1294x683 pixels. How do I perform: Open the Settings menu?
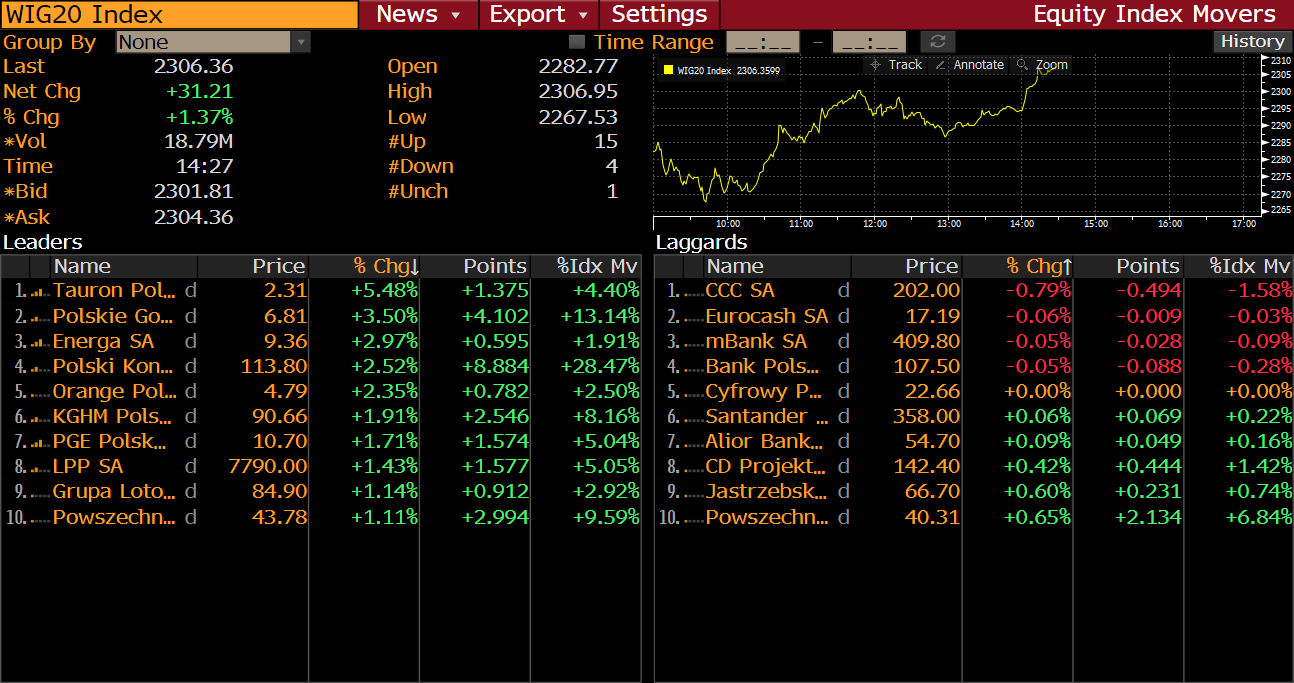(659, 15)
